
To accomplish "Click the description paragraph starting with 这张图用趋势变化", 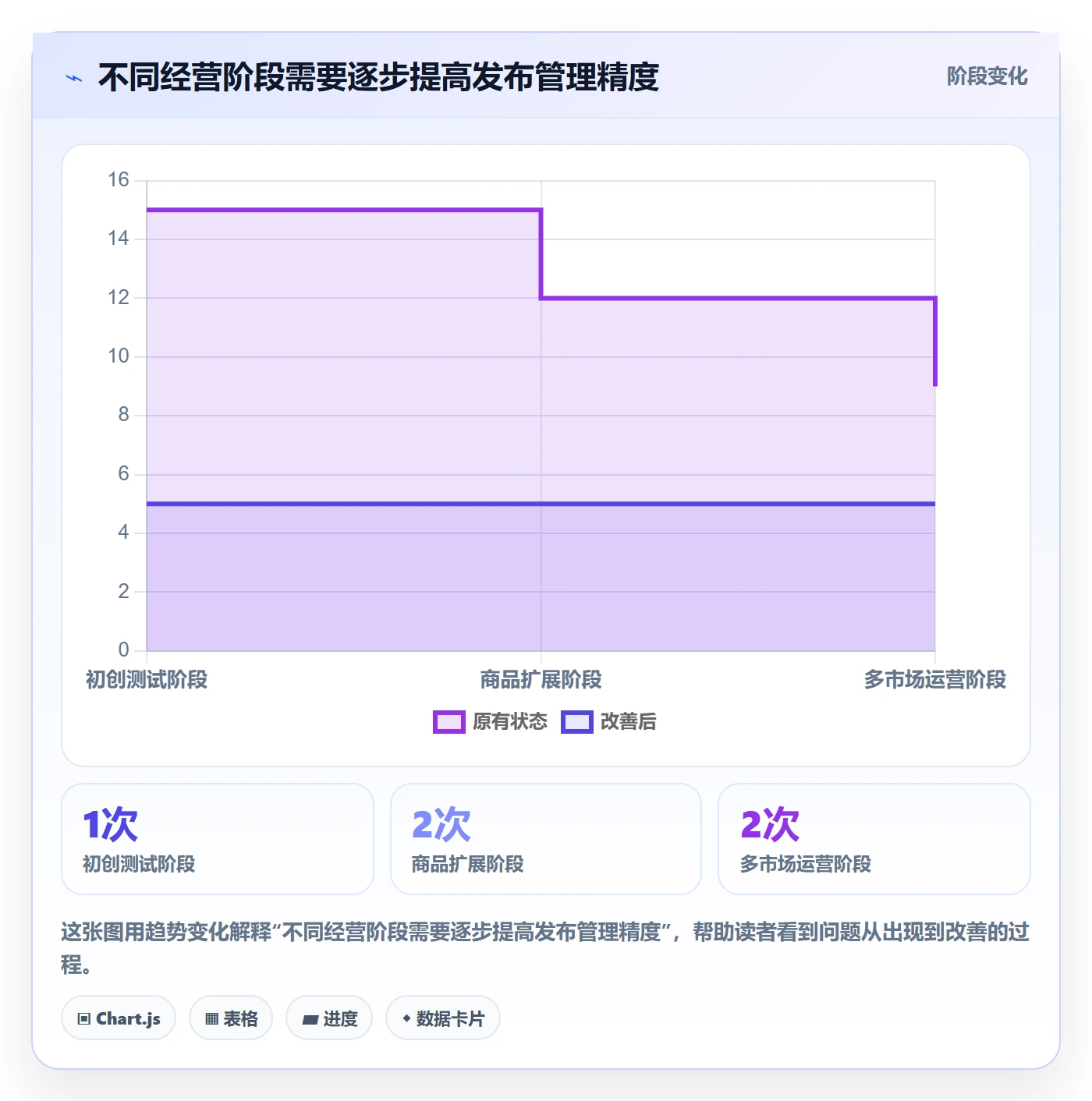I will (545, 948).
